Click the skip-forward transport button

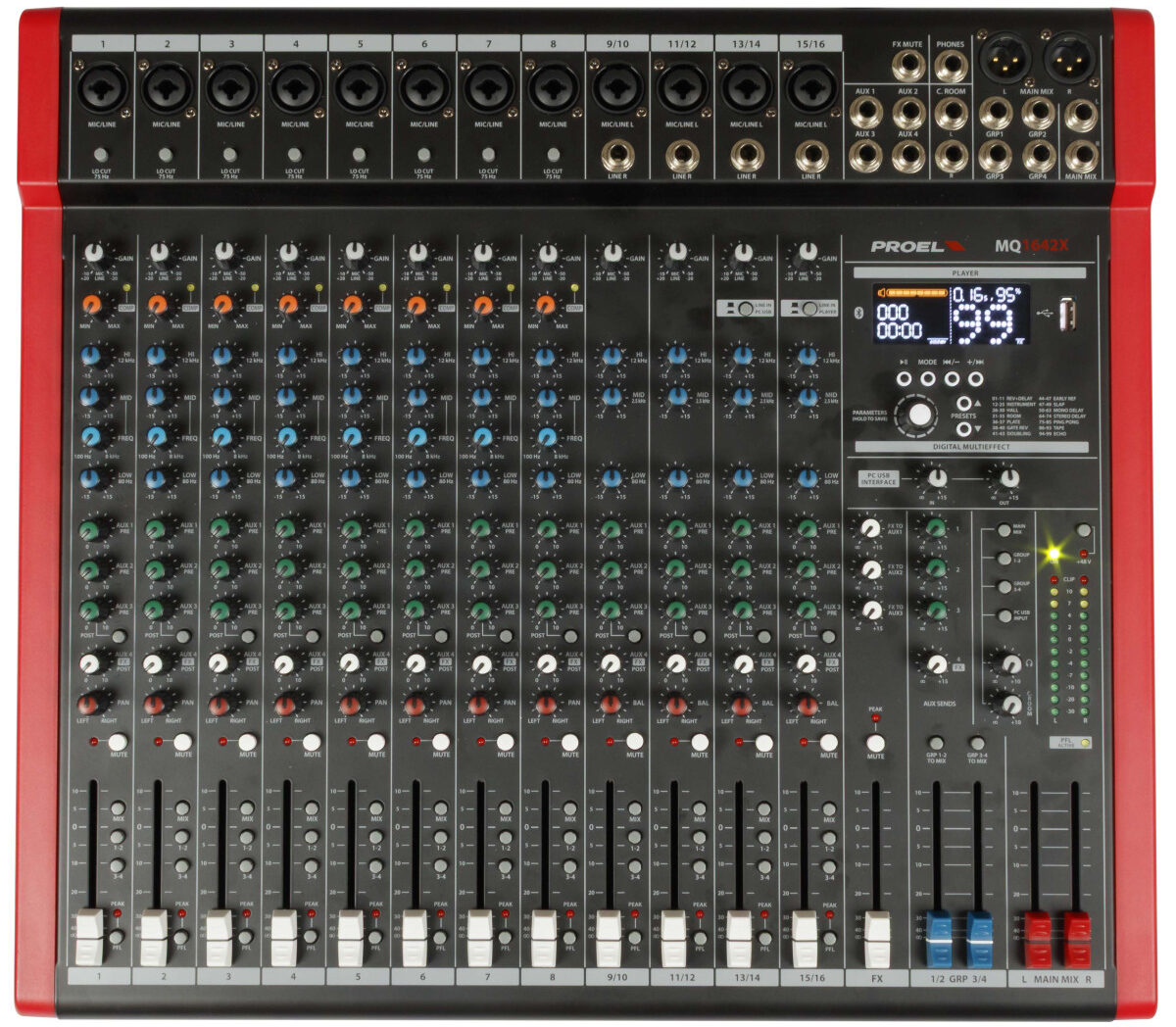coord(976,380)
